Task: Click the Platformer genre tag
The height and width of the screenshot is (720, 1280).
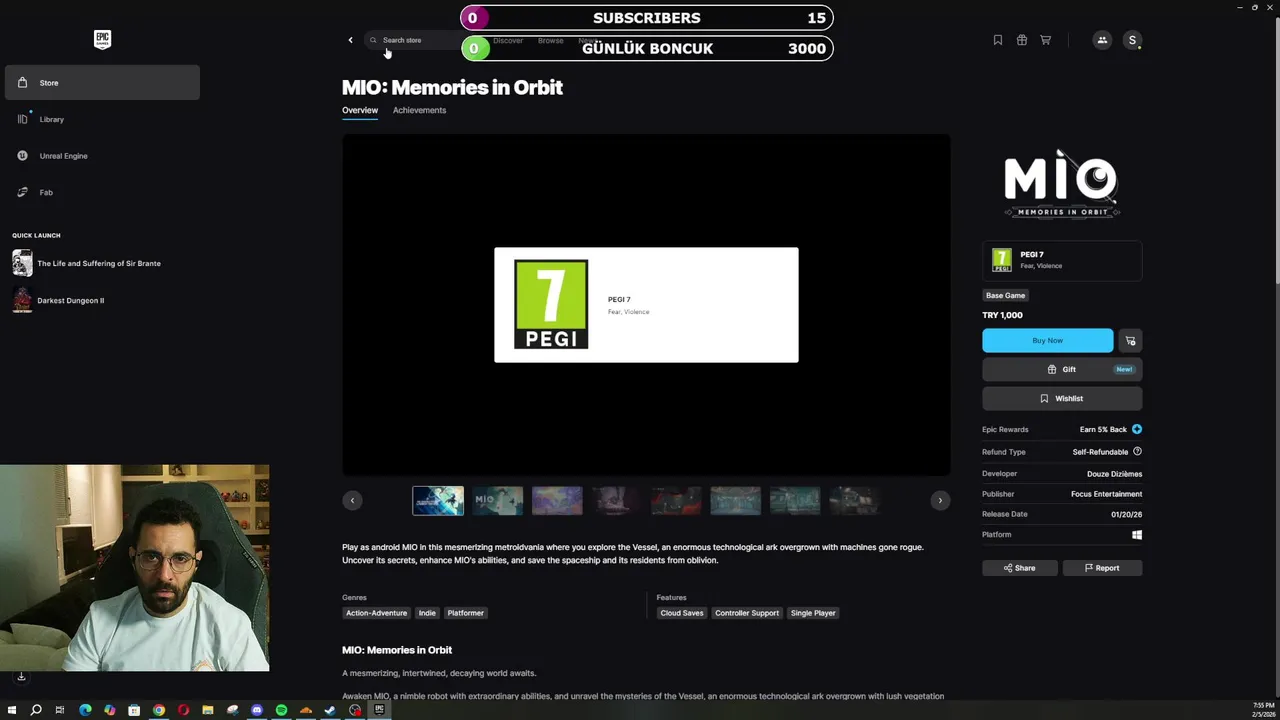Action: point(465,613)
